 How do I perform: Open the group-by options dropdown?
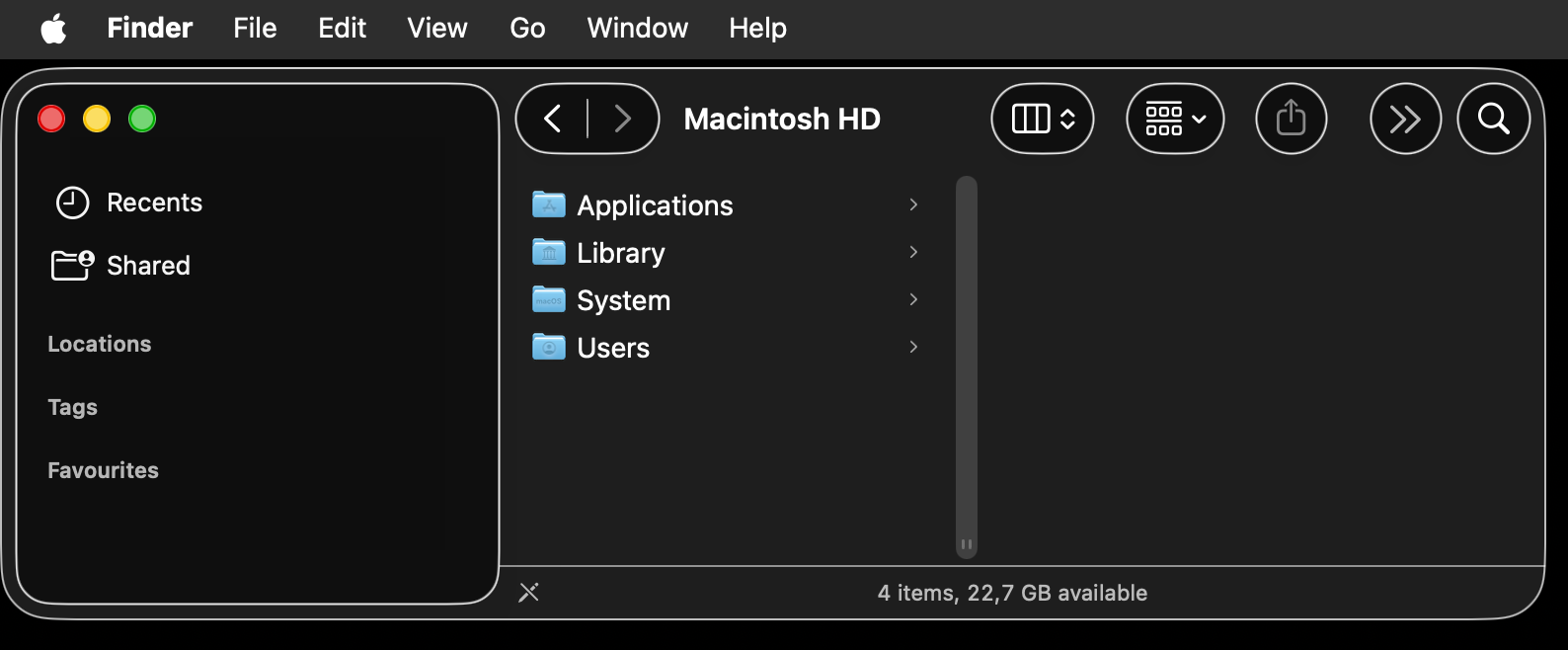point(1175,120)
